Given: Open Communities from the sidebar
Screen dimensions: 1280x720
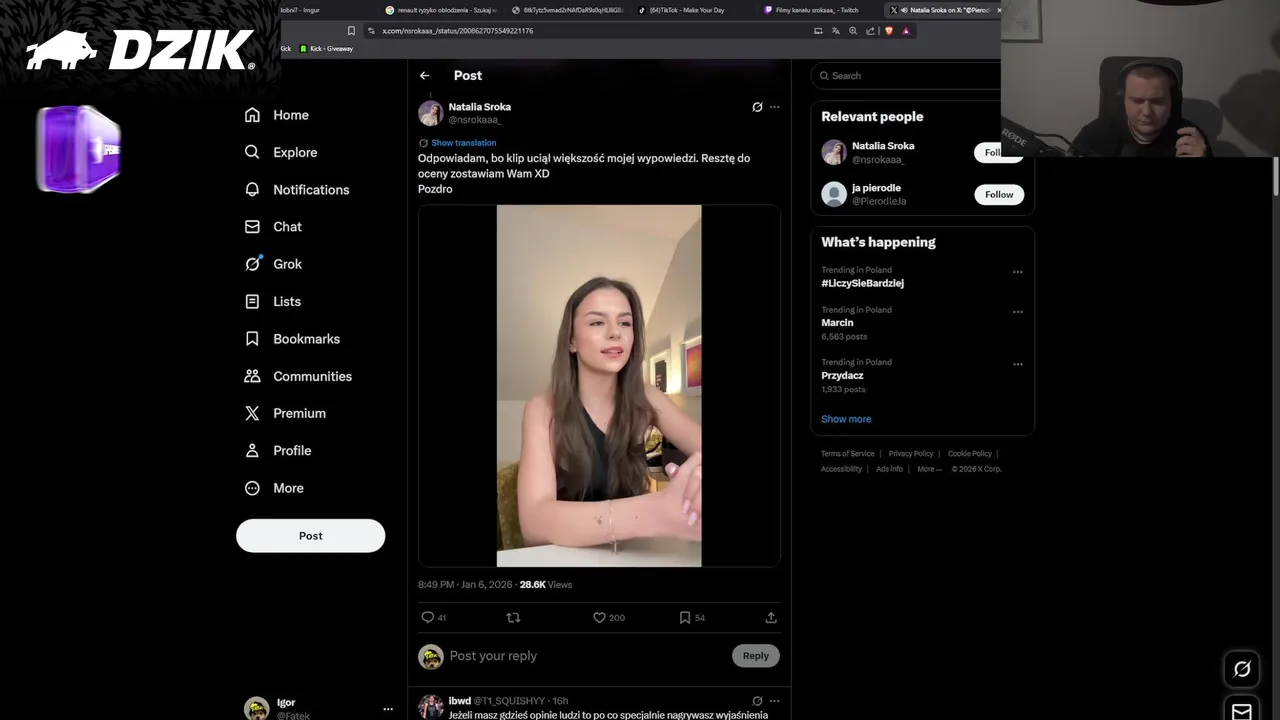Looking at the screenshot, I should (x=298, y=376).
